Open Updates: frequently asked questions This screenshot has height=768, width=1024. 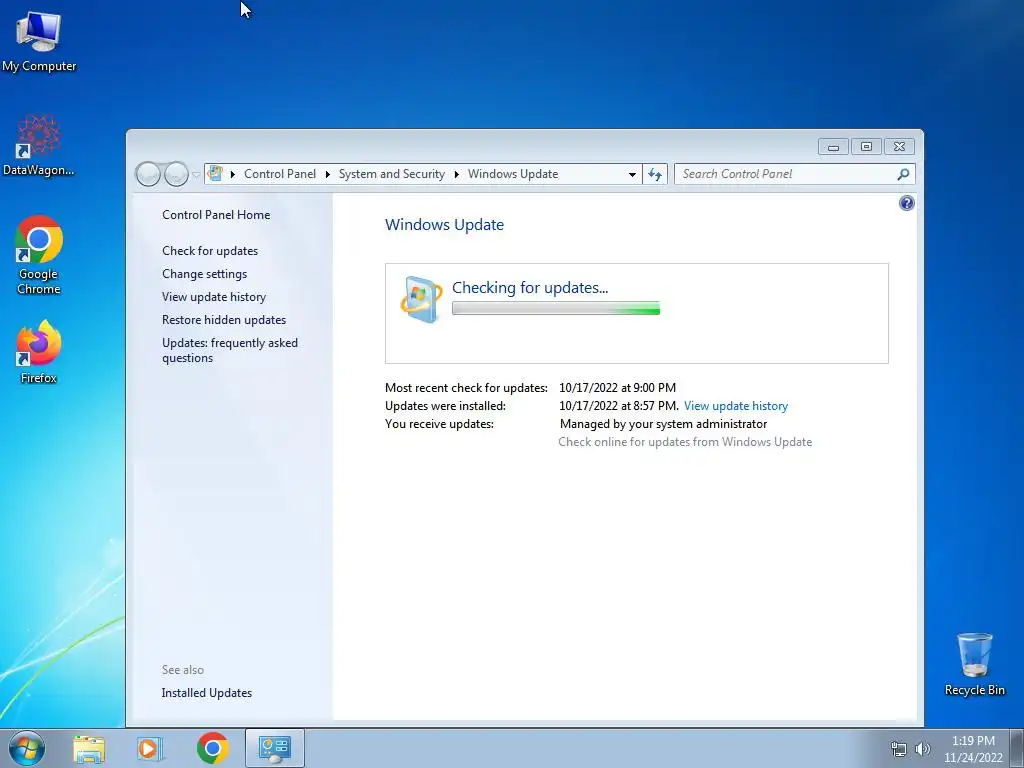(x=230, y=350)
